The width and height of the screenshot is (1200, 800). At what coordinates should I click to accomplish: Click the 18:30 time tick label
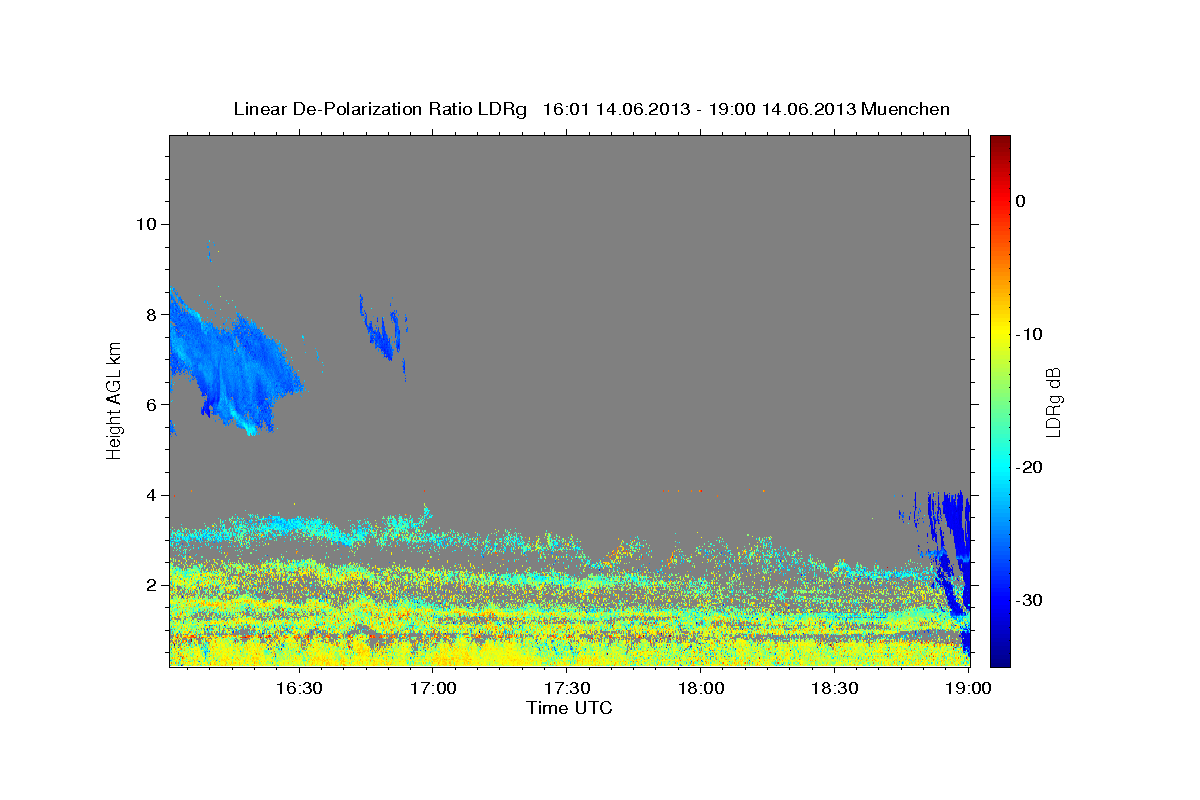click(835, 688)
